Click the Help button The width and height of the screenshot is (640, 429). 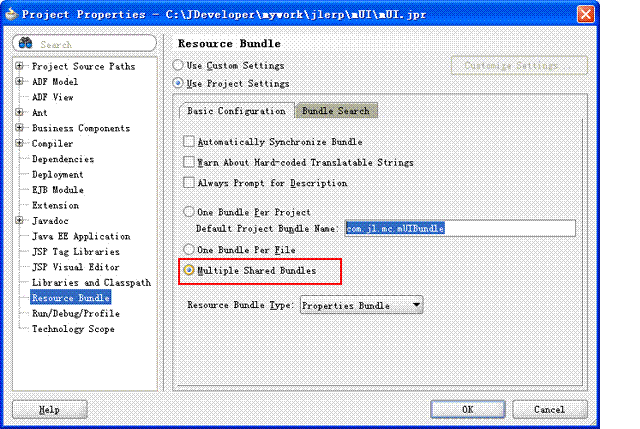click(49, 409)
